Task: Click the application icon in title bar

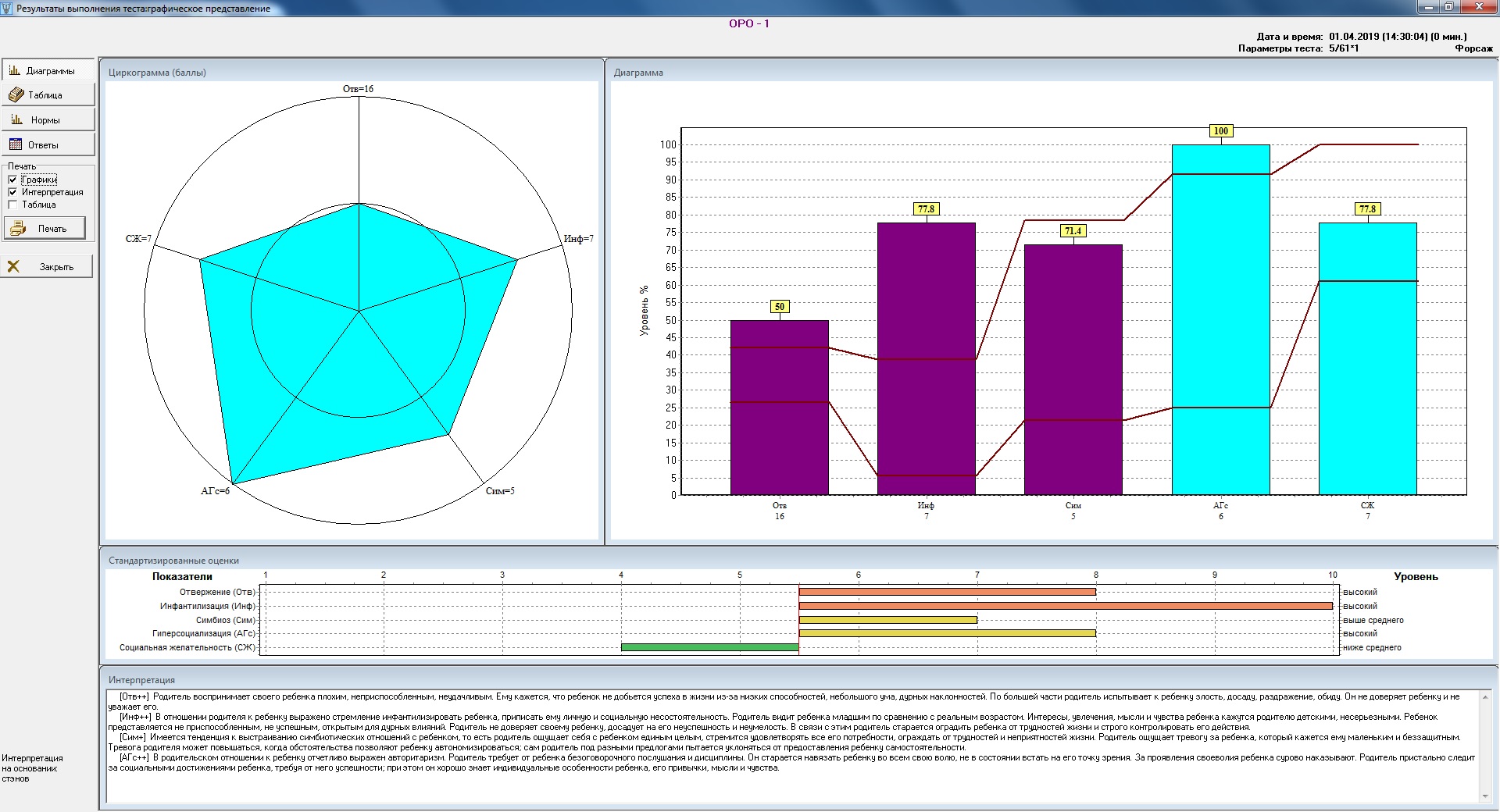Action: point(8,8)
